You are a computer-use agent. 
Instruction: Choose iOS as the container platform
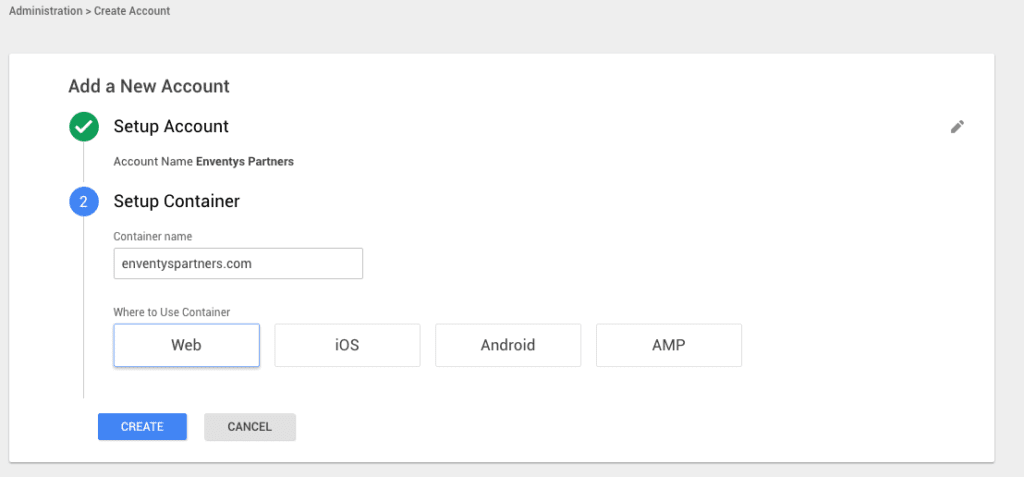tap(347, 345)
